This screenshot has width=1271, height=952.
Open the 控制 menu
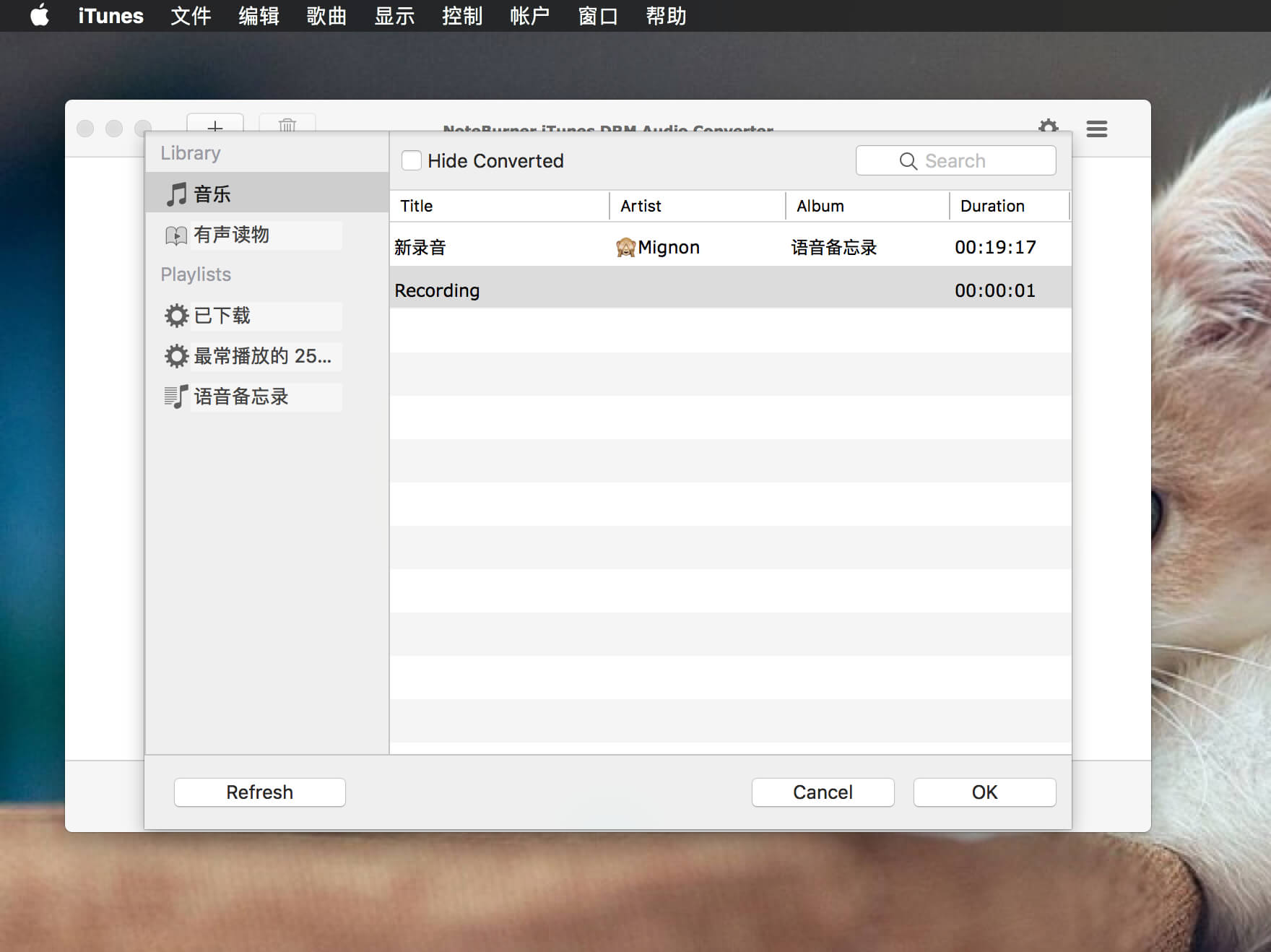(x=462, y=15)
